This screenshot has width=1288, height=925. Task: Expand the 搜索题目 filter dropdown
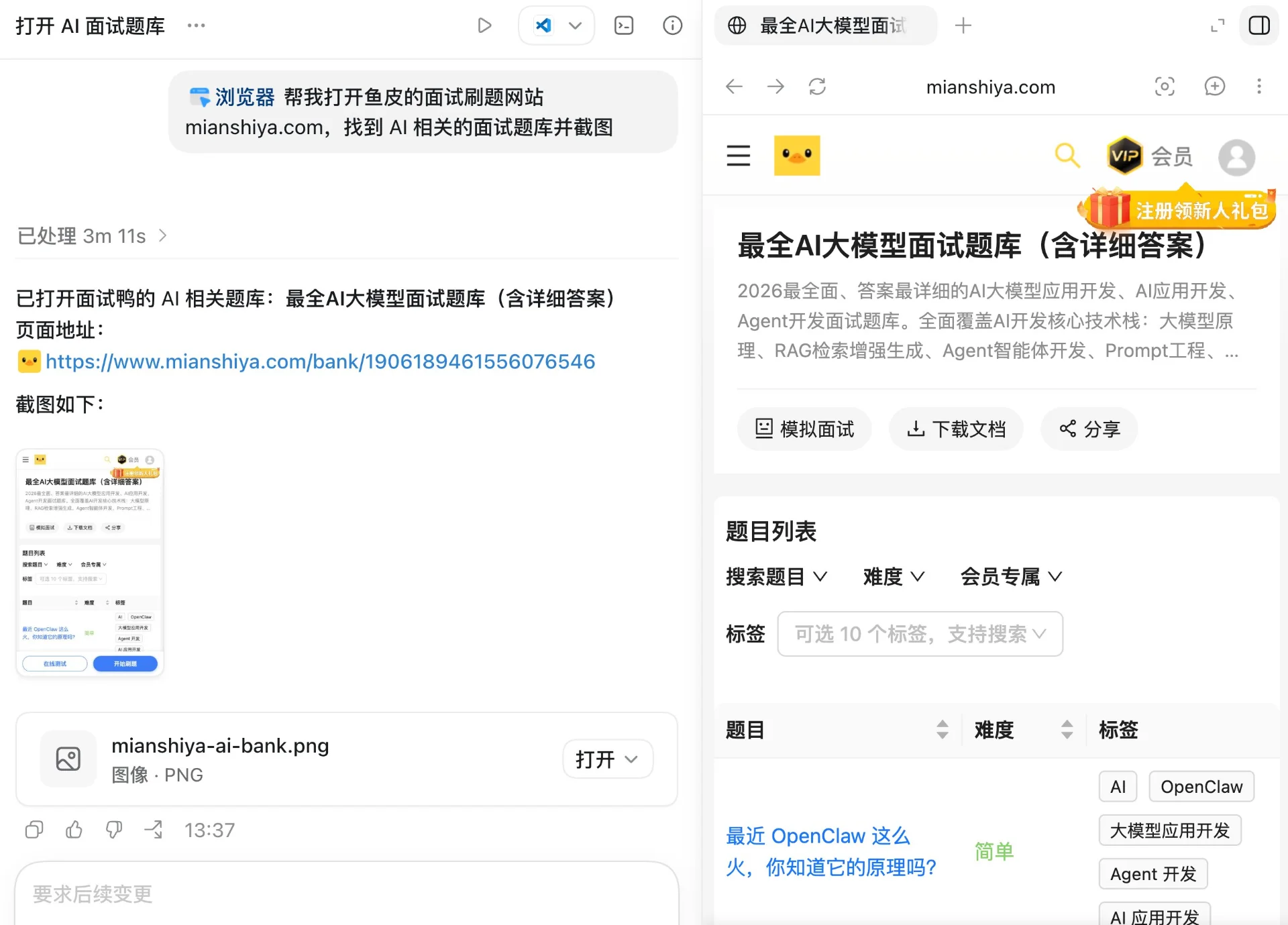click(x=777, y=576)
